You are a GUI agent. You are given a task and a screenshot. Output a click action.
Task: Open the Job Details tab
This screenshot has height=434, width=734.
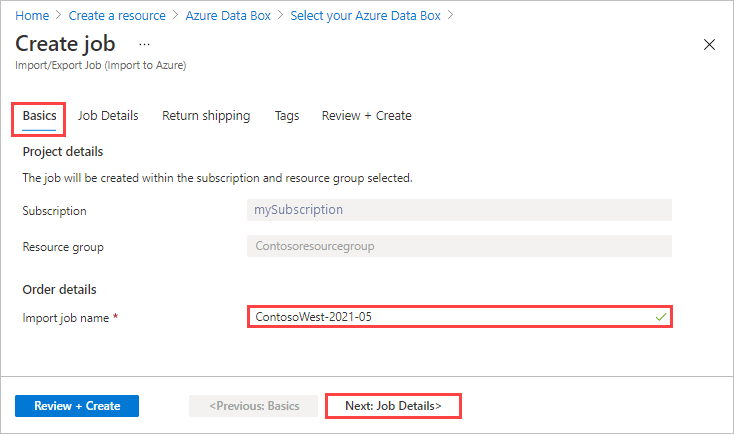(x=108, y=116)
